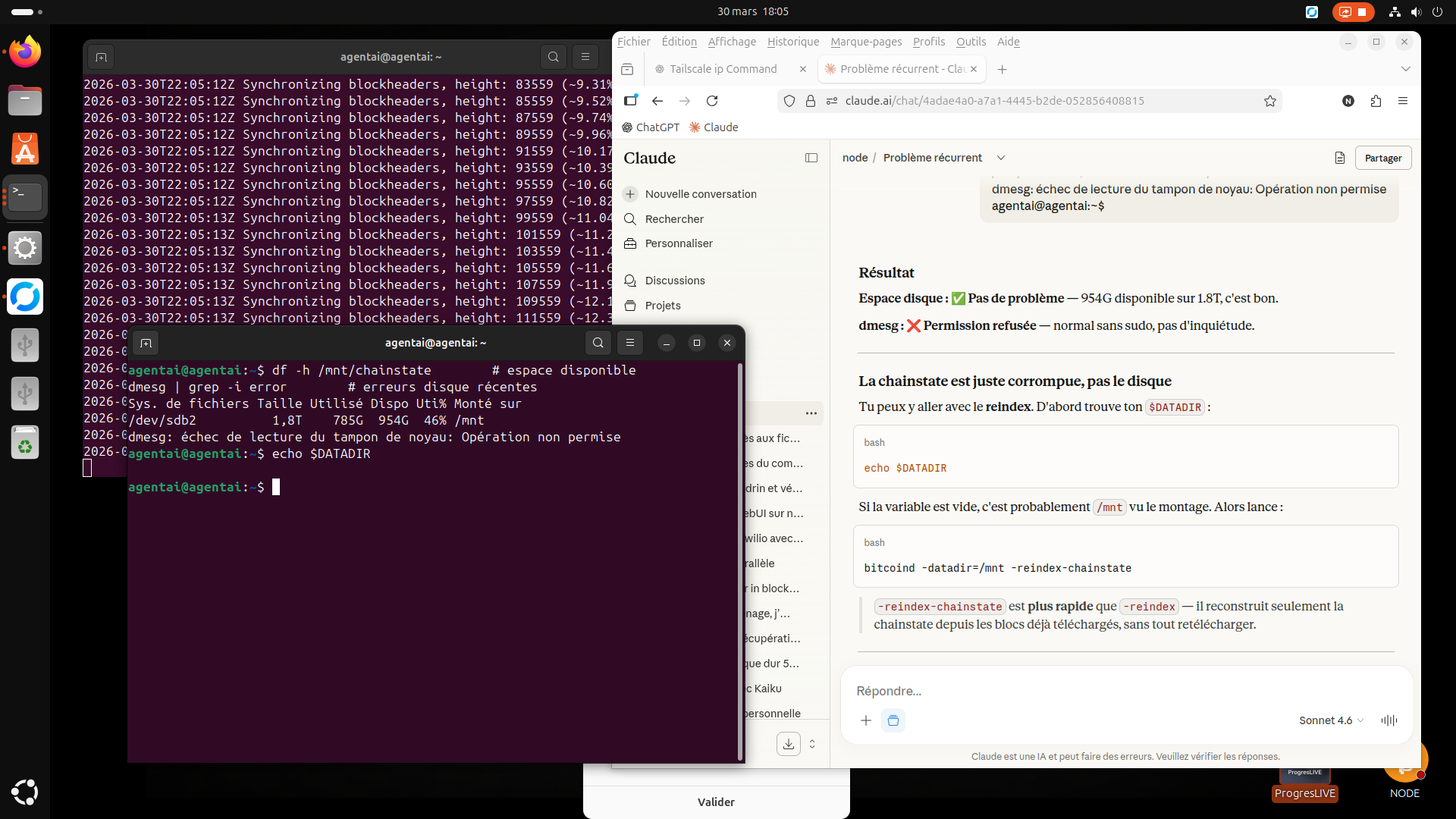Click the voice mode waveform icon

click(x=1389, y=720)
